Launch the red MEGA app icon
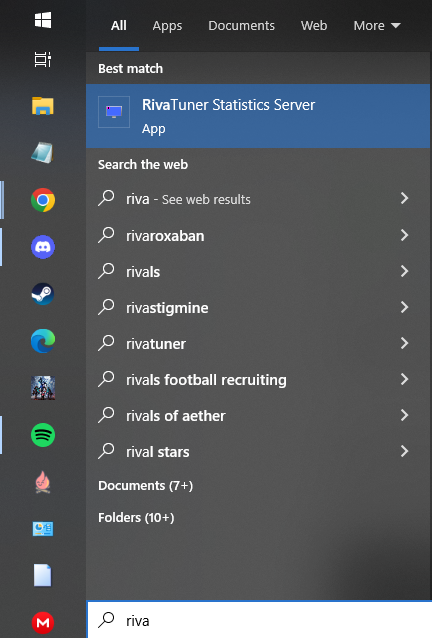This screenshot has width=432, height=638. pos(43,623)
